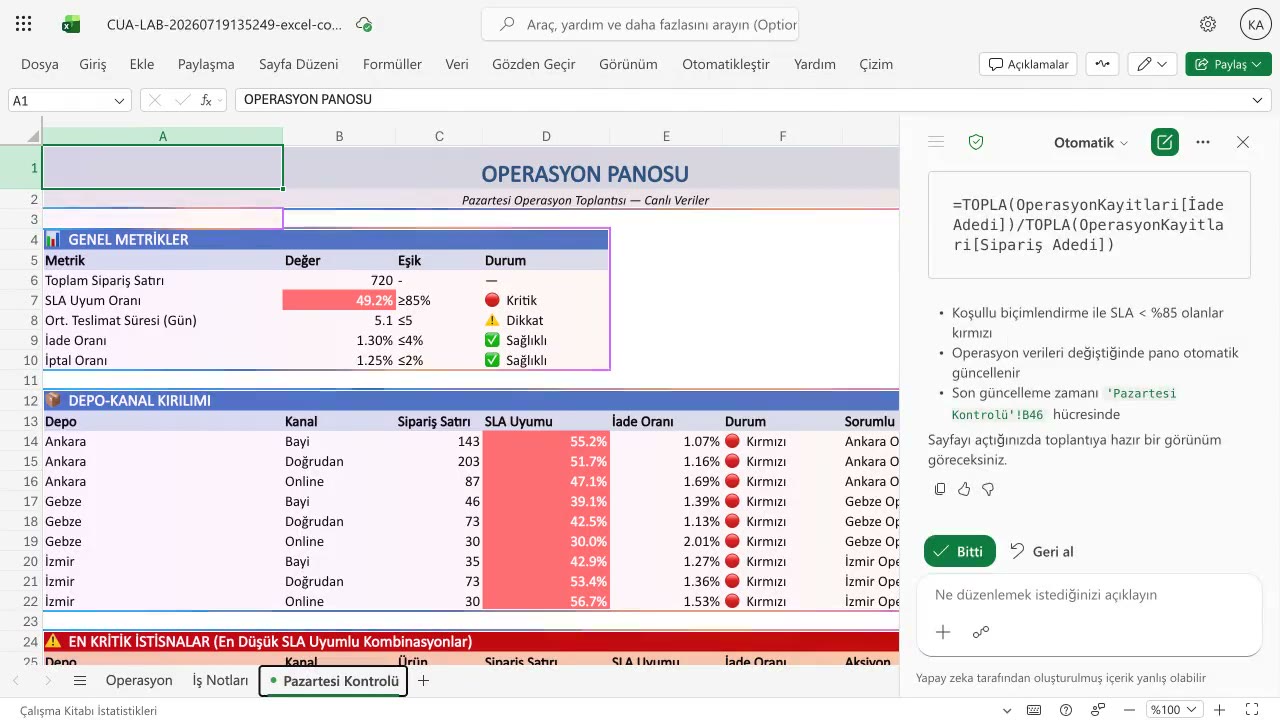This screenshot has width=1280, height=720.
Task: Open the Dosya menu
Action: 40,64
